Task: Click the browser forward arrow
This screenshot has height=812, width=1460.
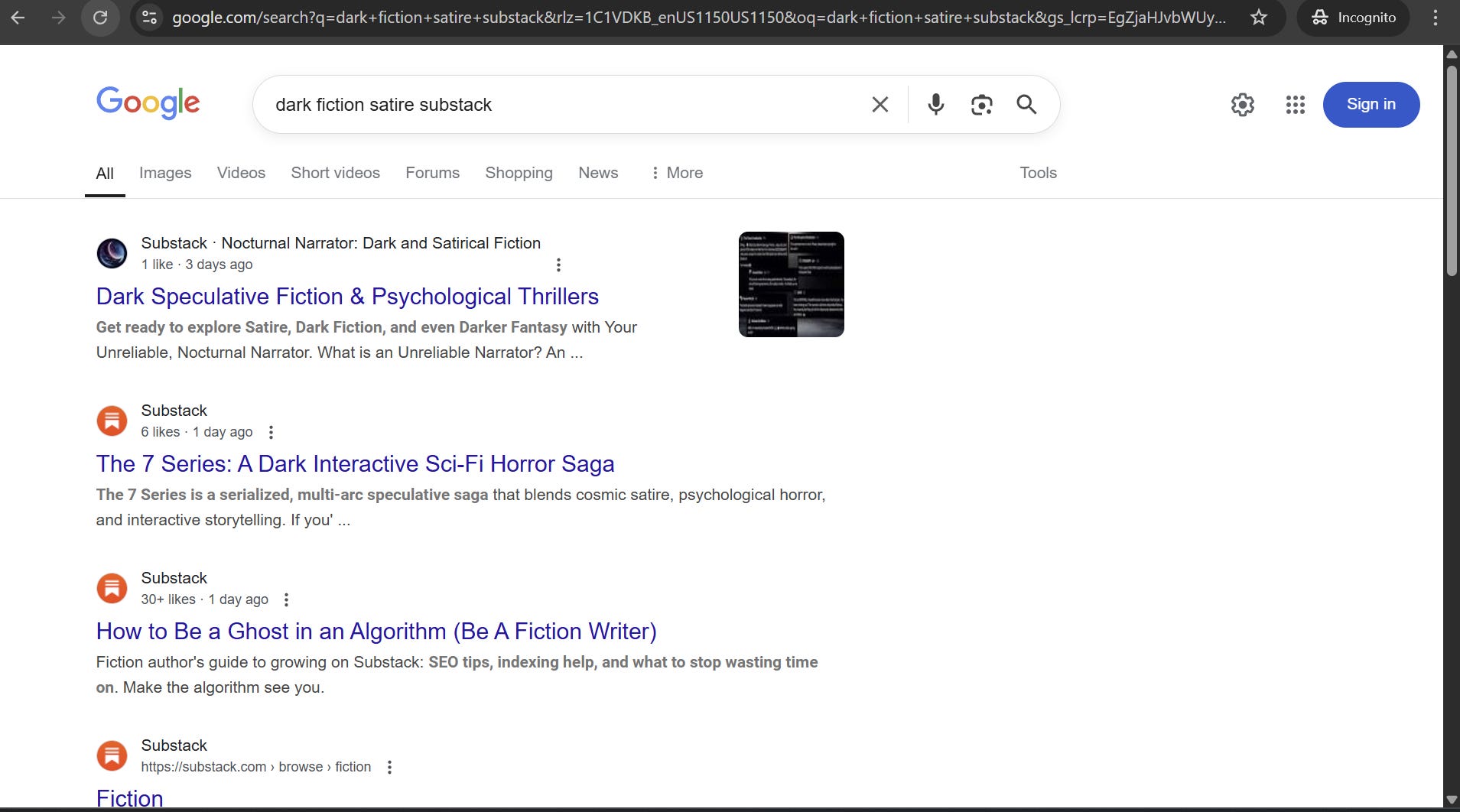Action: (x=59, y=17)
